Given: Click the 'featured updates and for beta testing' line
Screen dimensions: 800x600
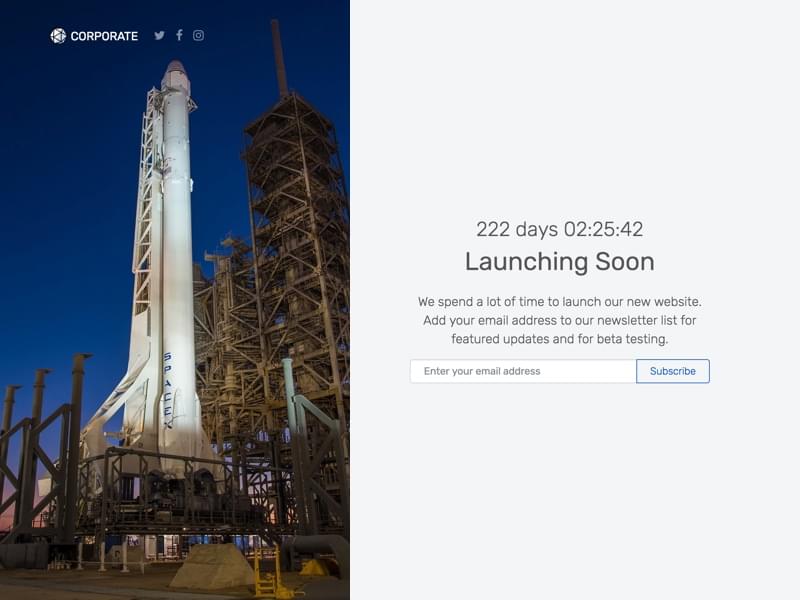Looking at the screenshot, I should click(x=560, y=339).
